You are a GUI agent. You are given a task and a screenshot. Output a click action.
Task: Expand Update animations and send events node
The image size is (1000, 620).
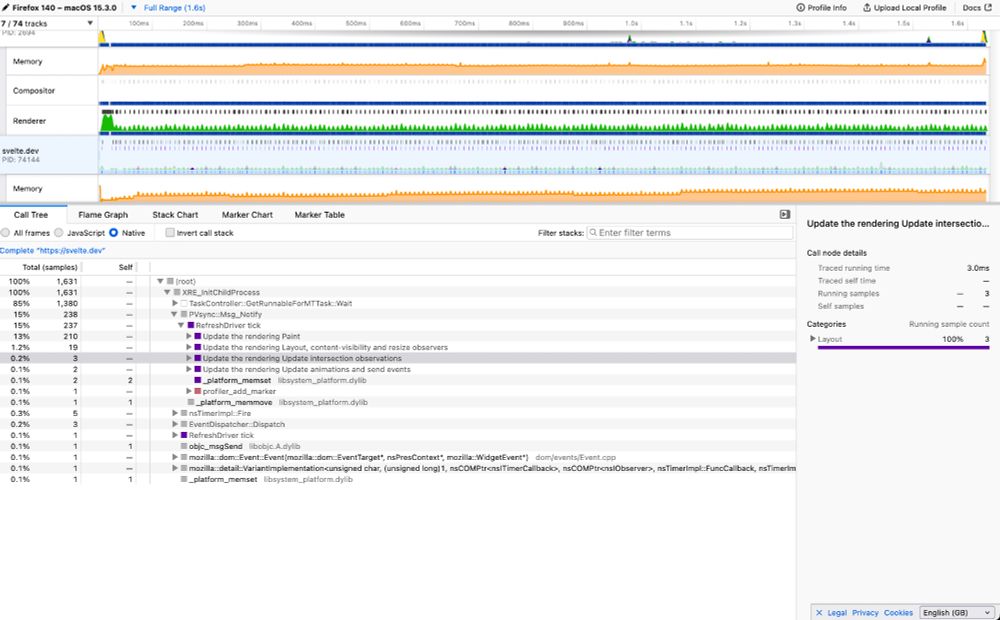click(x=189, y=369)
